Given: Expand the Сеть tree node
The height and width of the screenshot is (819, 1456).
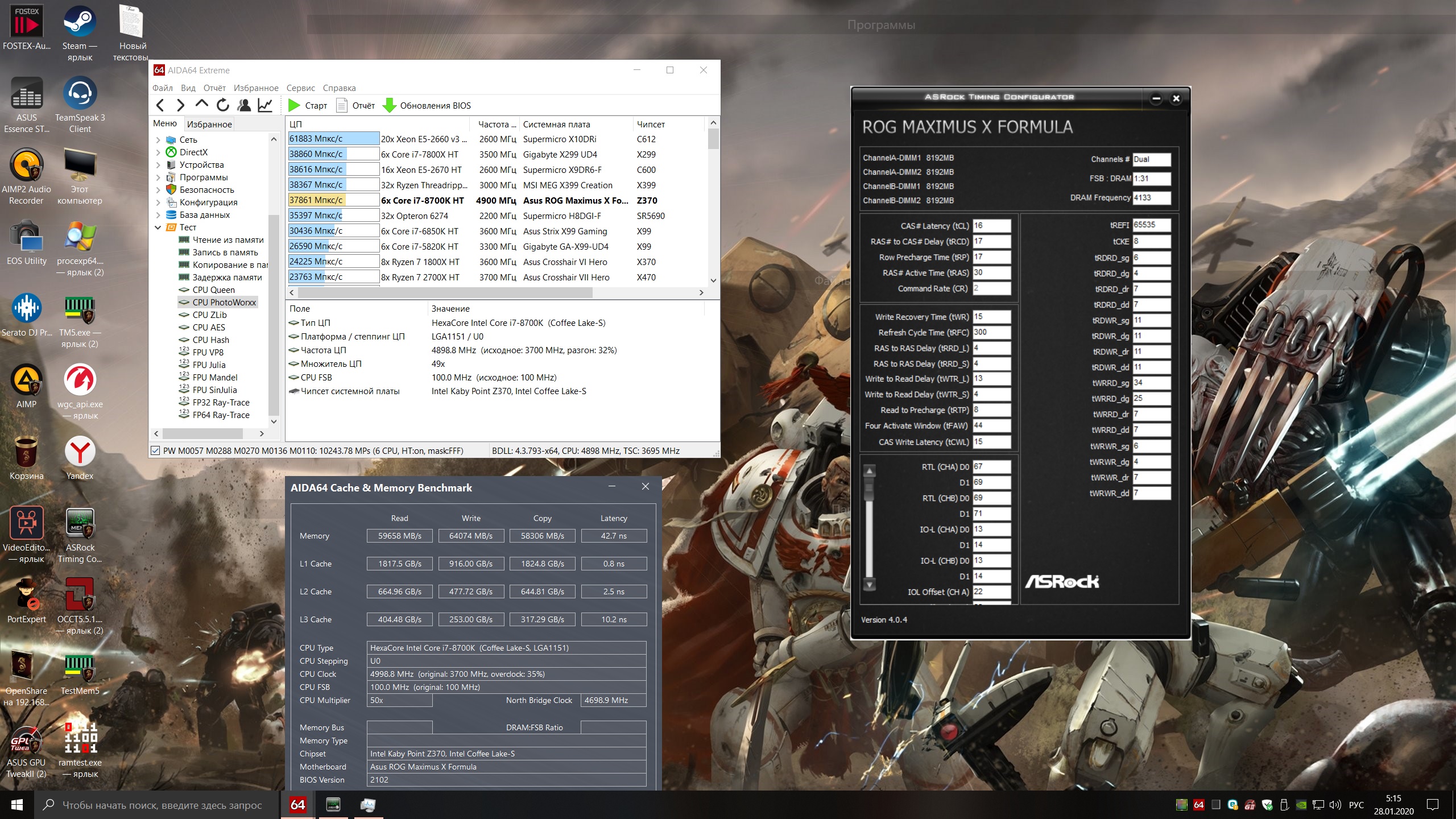Looking at the screenshot, I should (158, 140).
